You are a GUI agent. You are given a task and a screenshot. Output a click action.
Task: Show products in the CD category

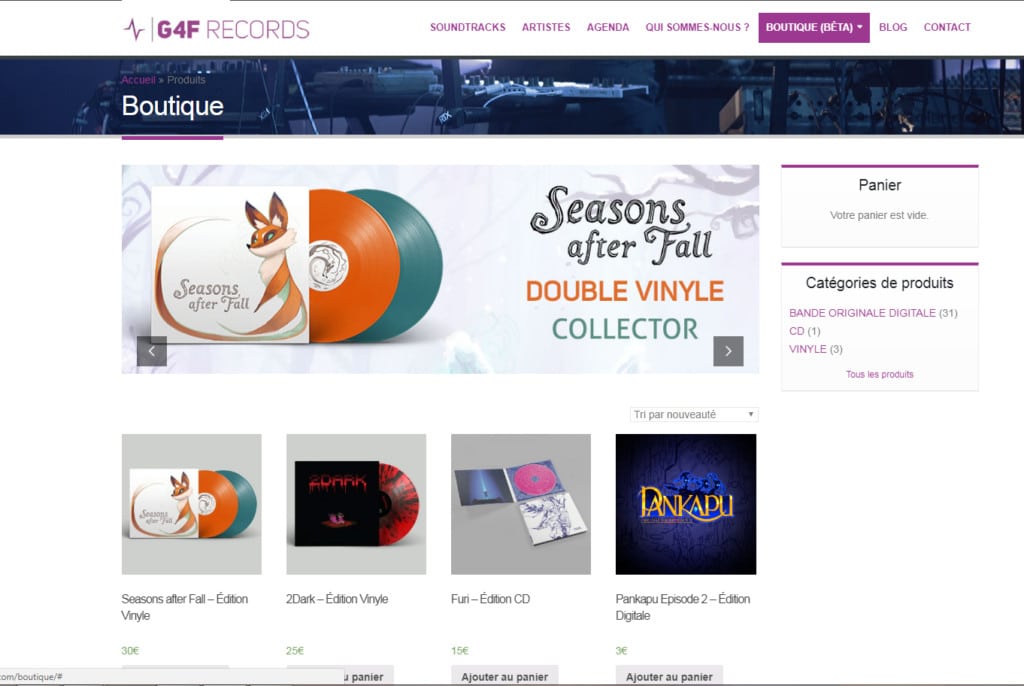point(796,331)
